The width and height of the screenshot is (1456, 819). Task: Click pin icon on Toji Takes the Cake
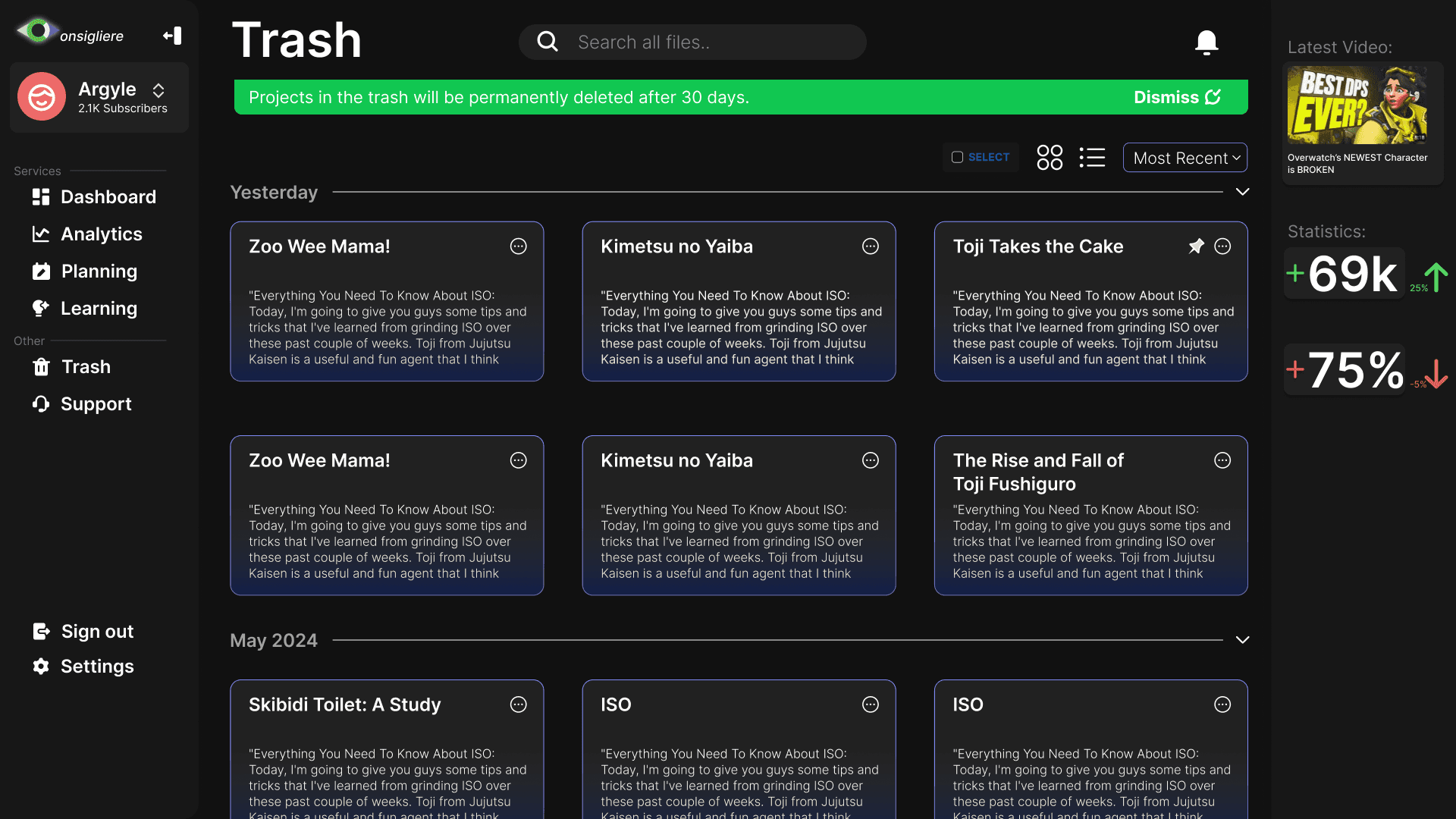click(x=1196, y=246)
